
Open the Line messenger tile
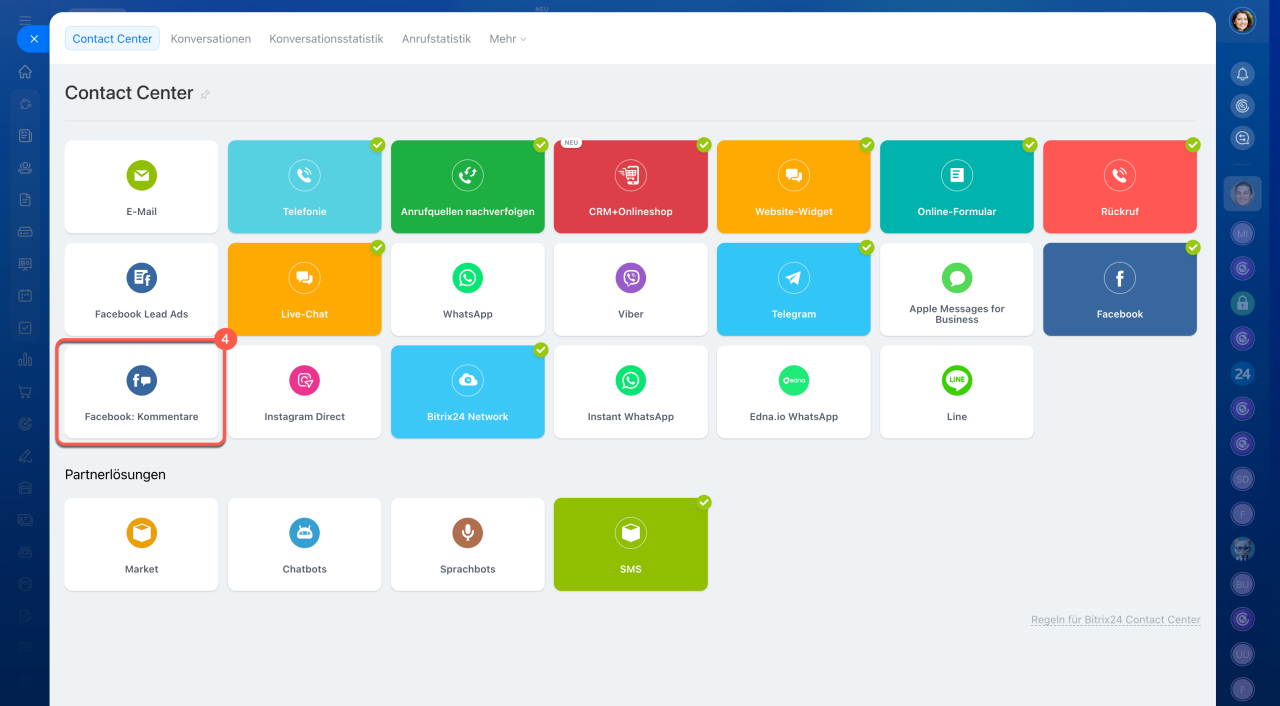(x=957, y=392)
